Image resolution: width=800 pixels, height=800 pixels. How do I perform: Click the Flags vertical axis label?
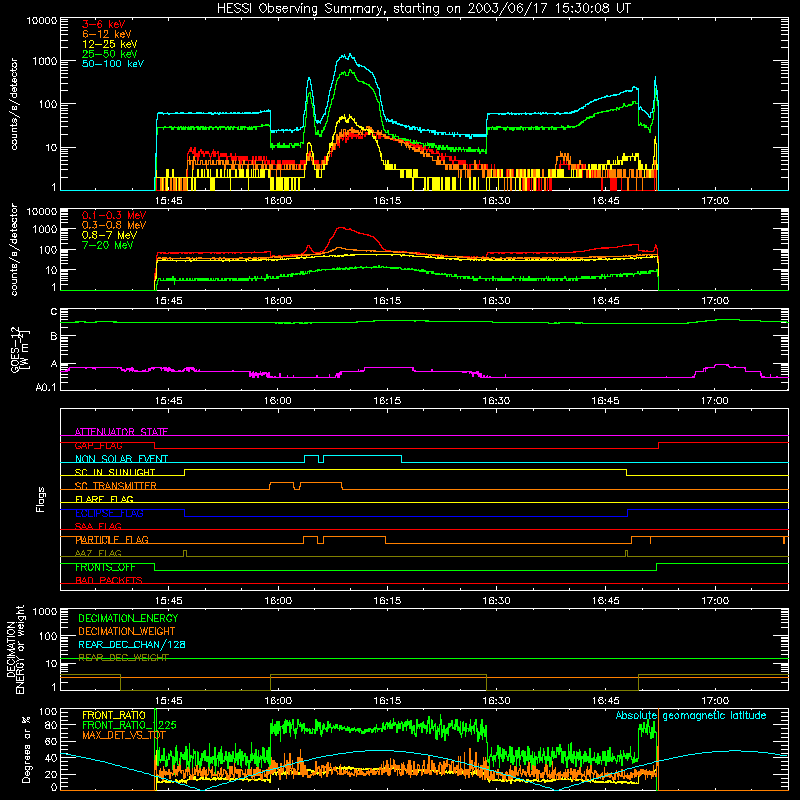click(x=41, y=499)
